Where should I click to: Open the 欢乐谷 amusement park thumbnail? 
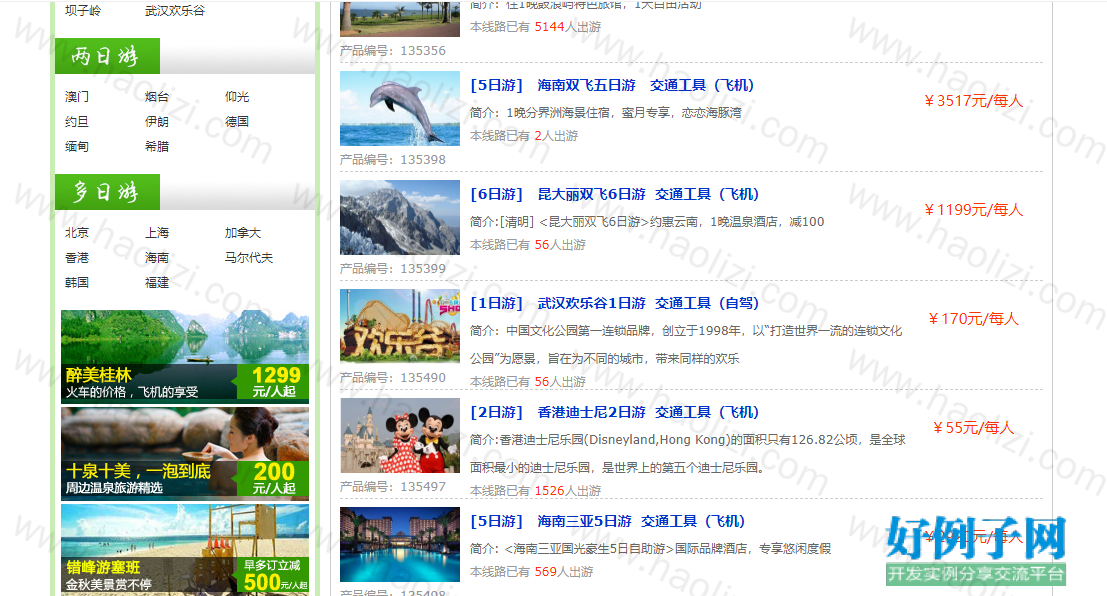(x=400, y=326)
